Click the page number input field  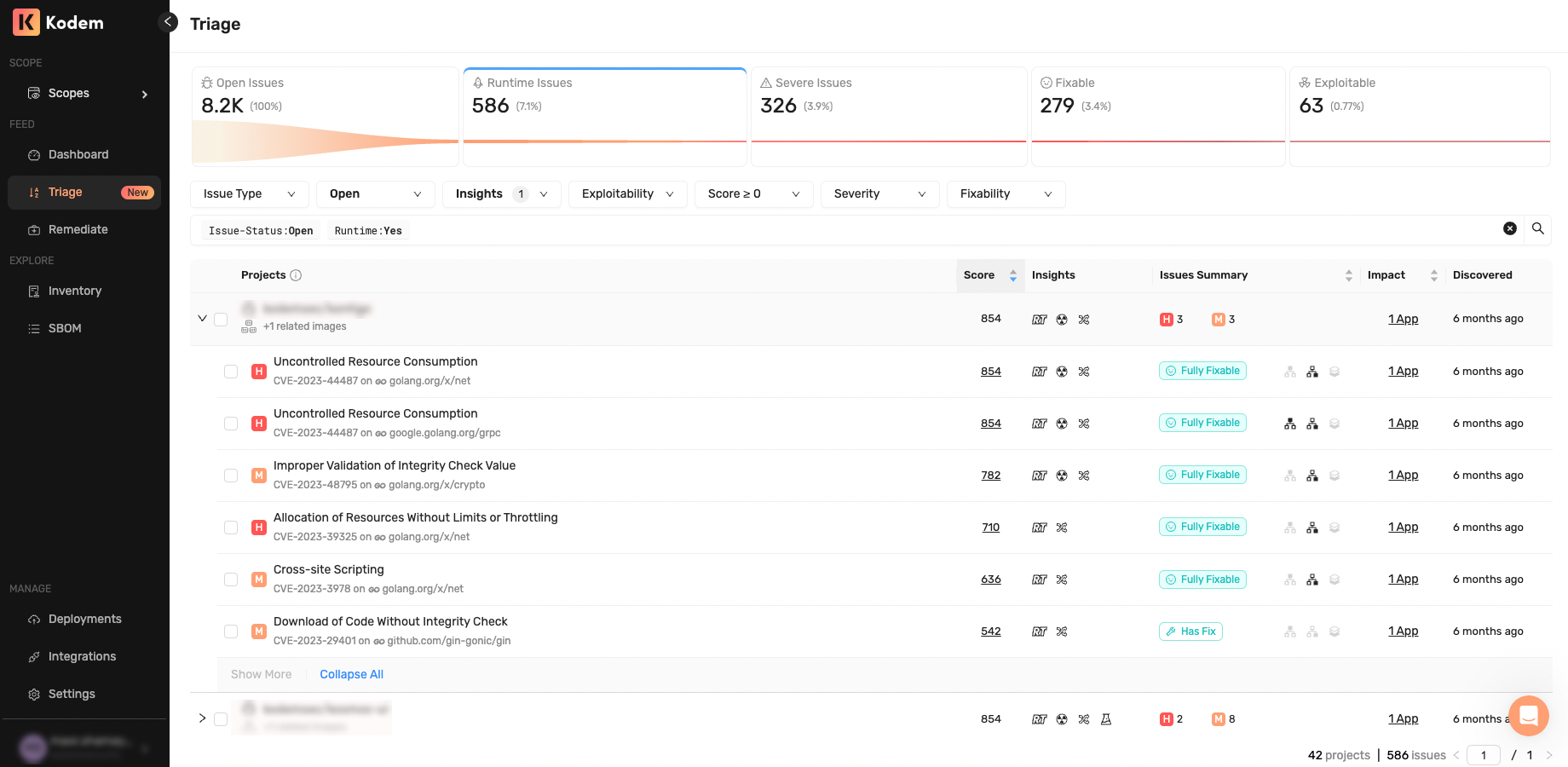coord(1484,755)
